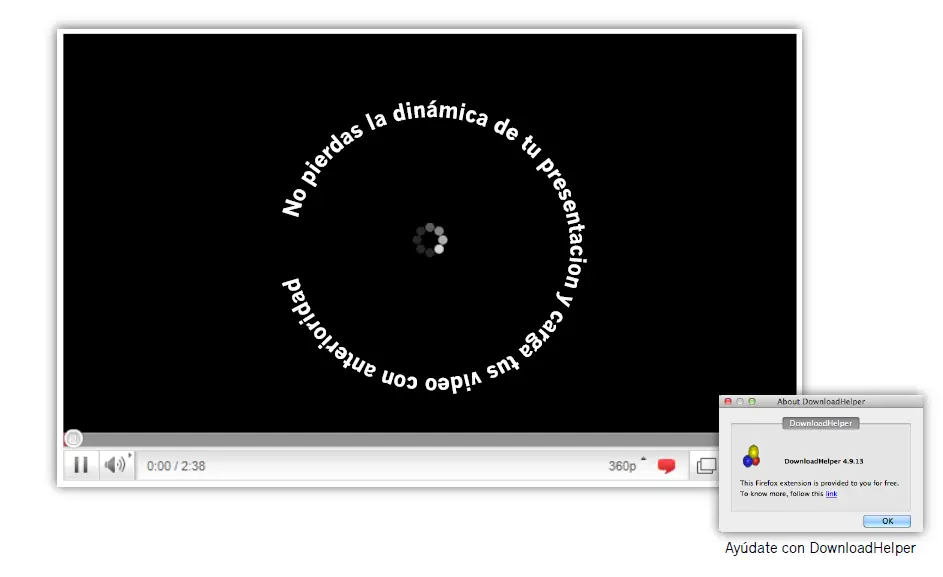Follow the blue "link" hyperlink

[x=832, y=493]
